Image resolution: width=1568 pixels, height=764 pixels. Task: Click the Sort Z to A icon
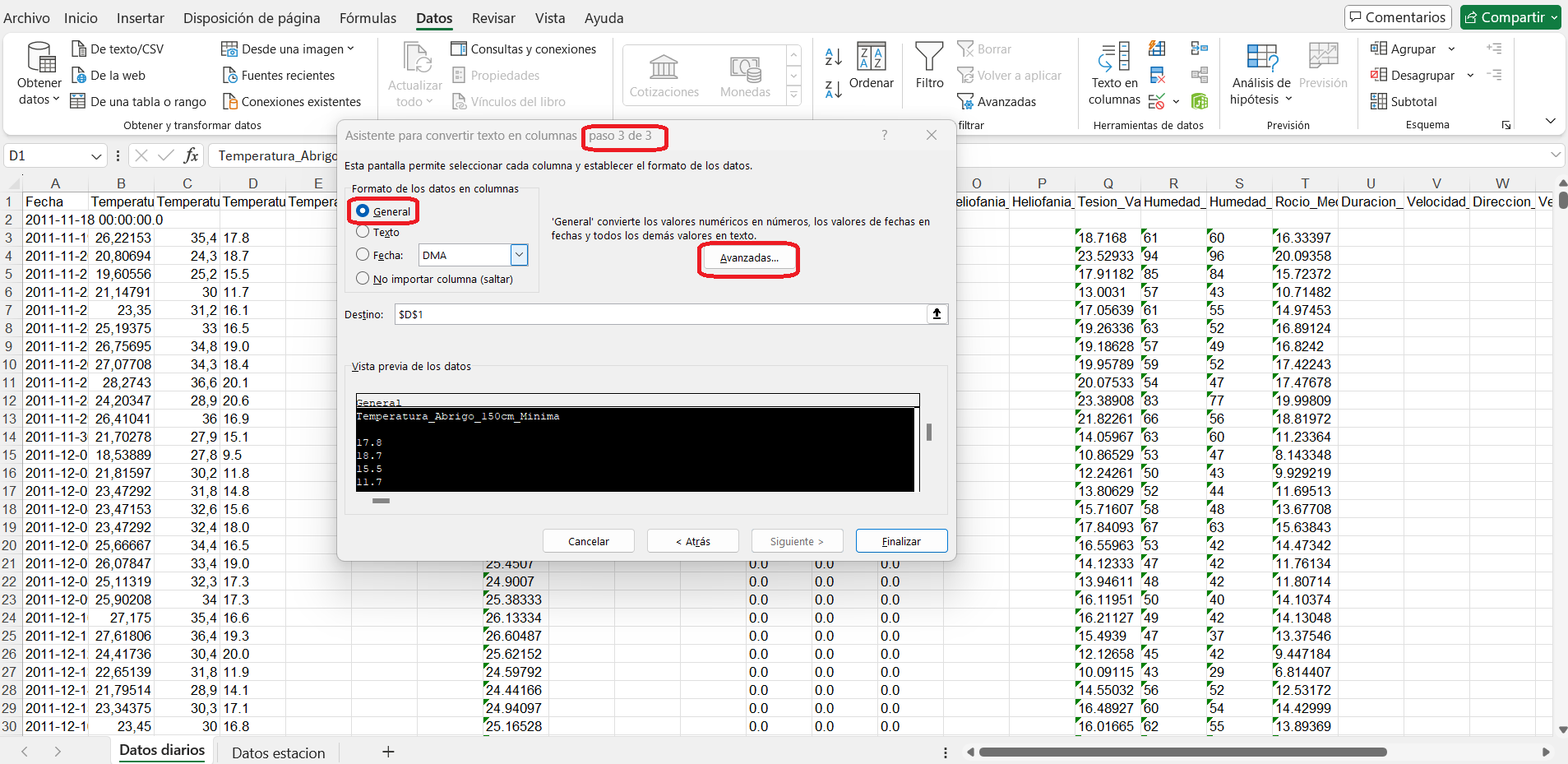coord(833,89)
